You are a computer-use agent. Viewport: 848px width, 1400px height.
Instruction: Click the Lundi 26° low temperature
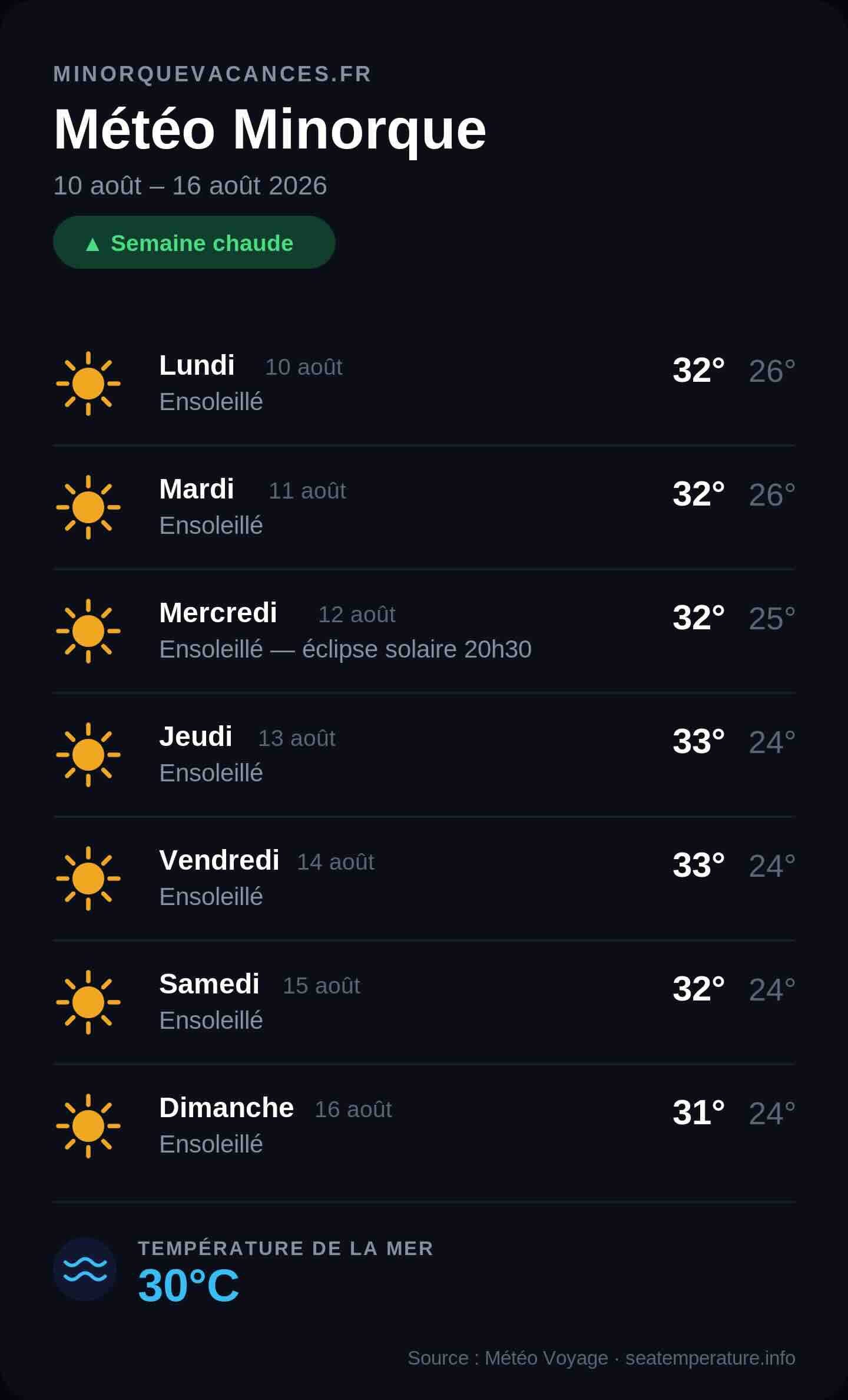pyautogui.click(x=772, y=371)
